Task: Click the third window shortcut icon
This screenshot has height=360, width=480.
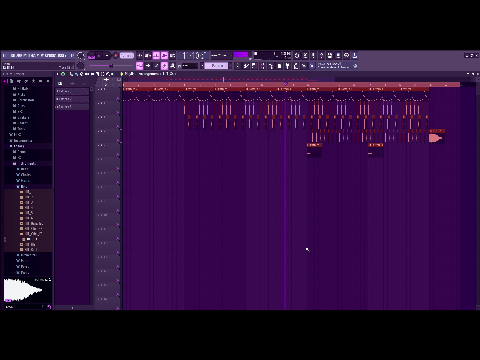Action: [156, 66]
